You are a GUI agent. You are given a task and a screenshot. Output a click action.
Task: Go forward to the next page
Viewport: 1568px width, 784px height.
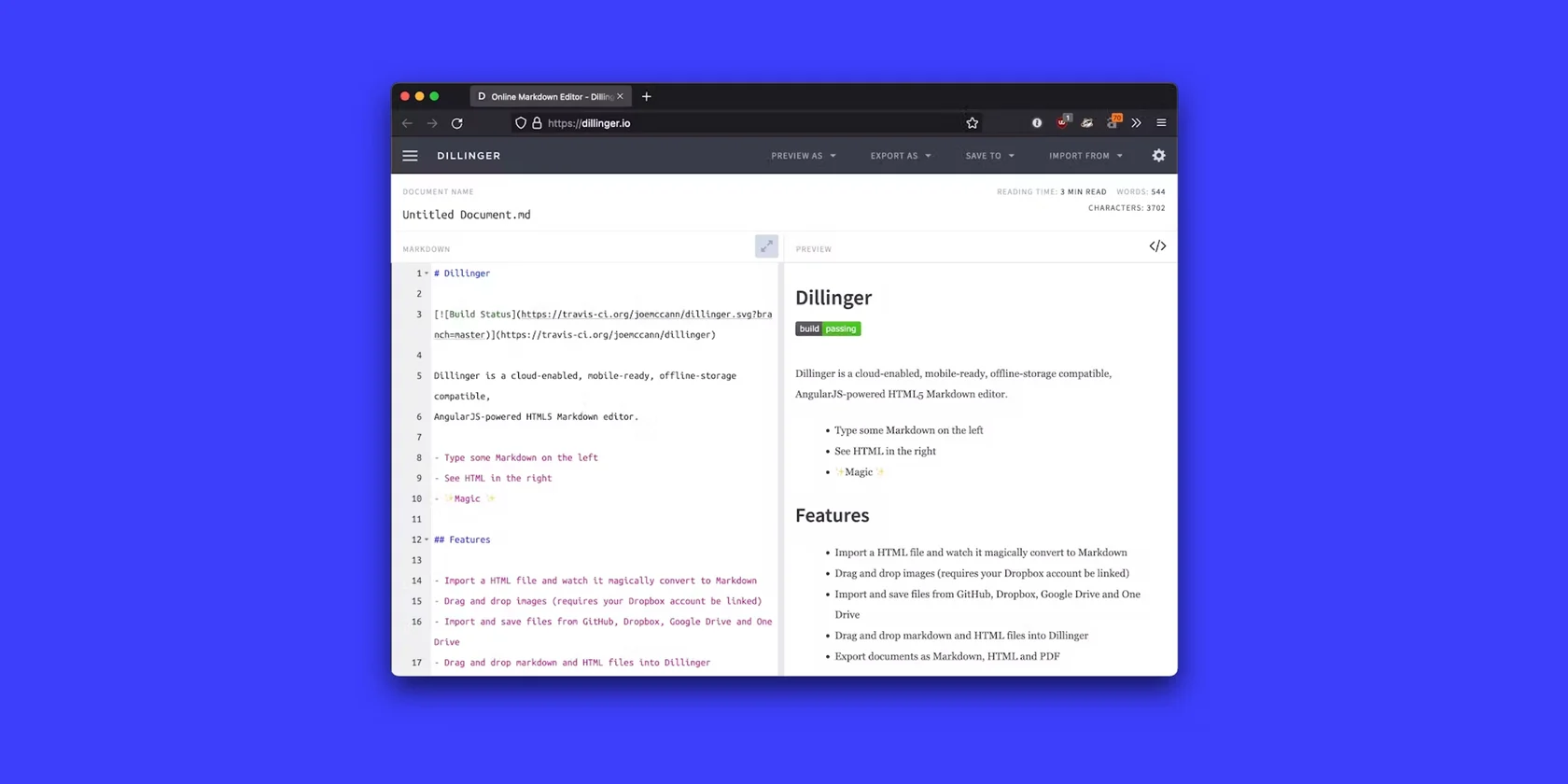[432, 123]
